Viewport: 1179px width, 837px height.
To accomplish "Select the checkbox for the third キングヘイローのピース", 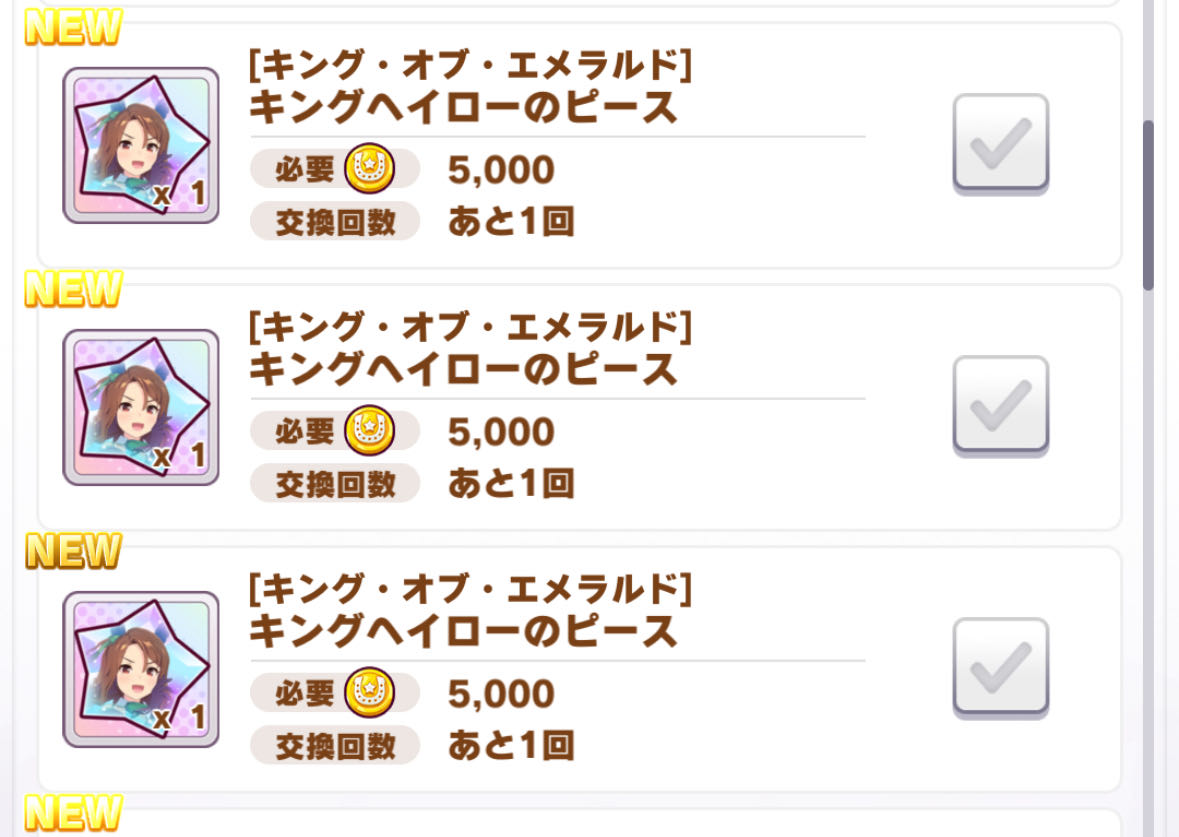I will pyautogui.click(x=1000, y=667).
